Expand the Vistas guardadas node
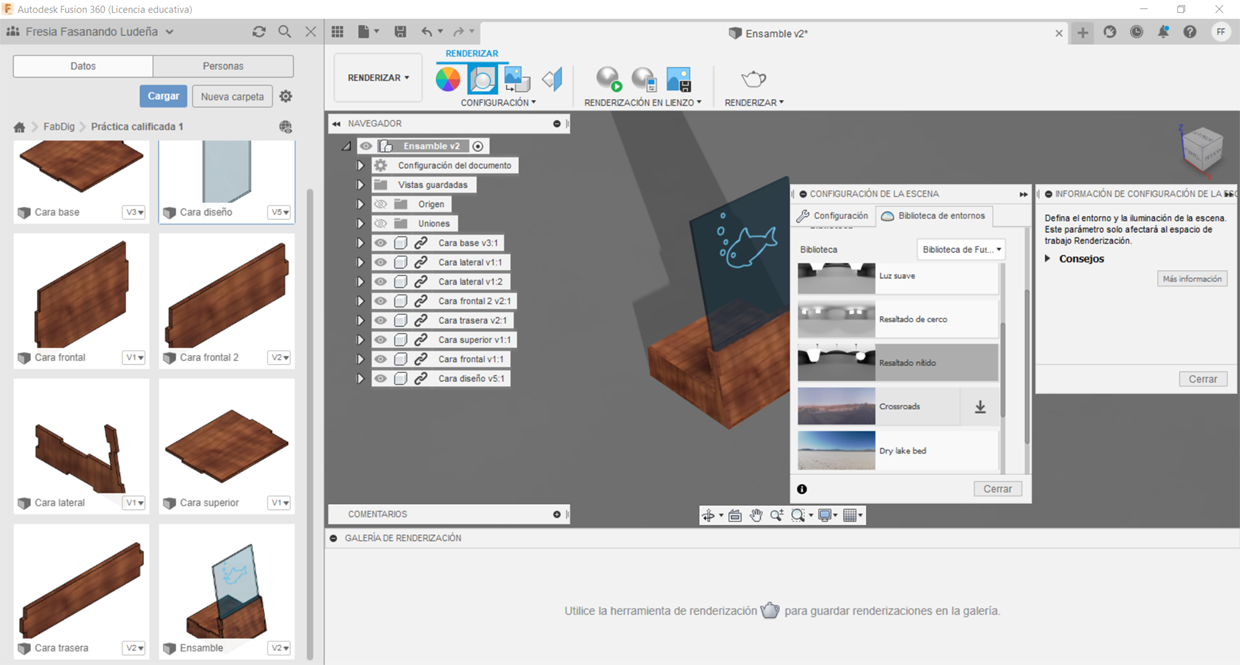The width and height of the screenshot is (1240, 665). pos(361,185)
